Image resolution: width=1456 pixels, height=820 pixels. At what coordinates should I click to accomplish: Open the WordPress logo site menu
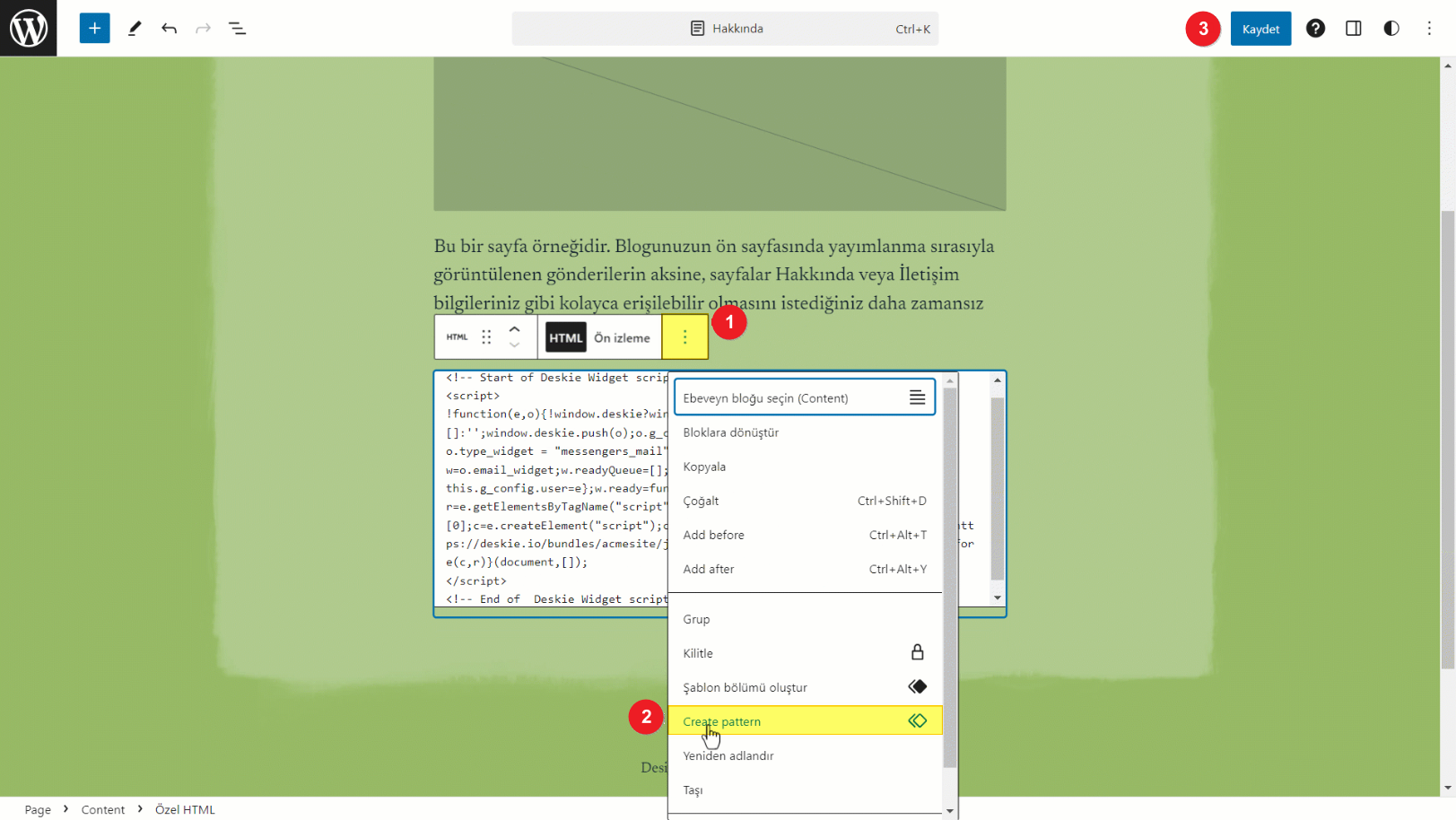28,28
